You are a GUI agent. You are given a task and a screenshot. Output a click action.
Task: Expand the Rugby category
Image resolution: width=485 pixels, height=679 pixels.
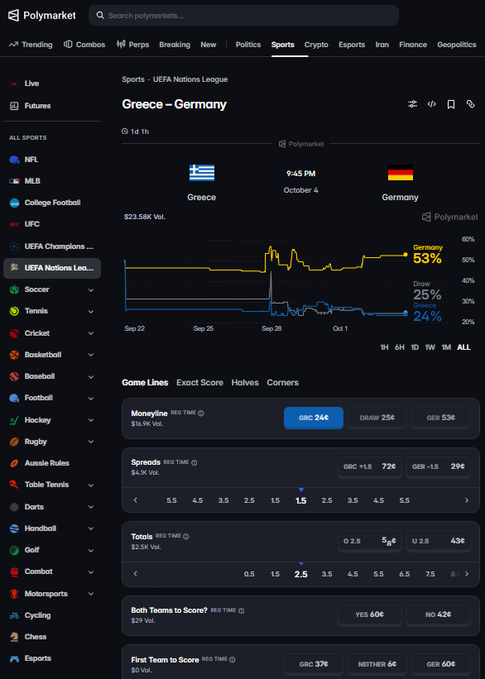(91, 442)
